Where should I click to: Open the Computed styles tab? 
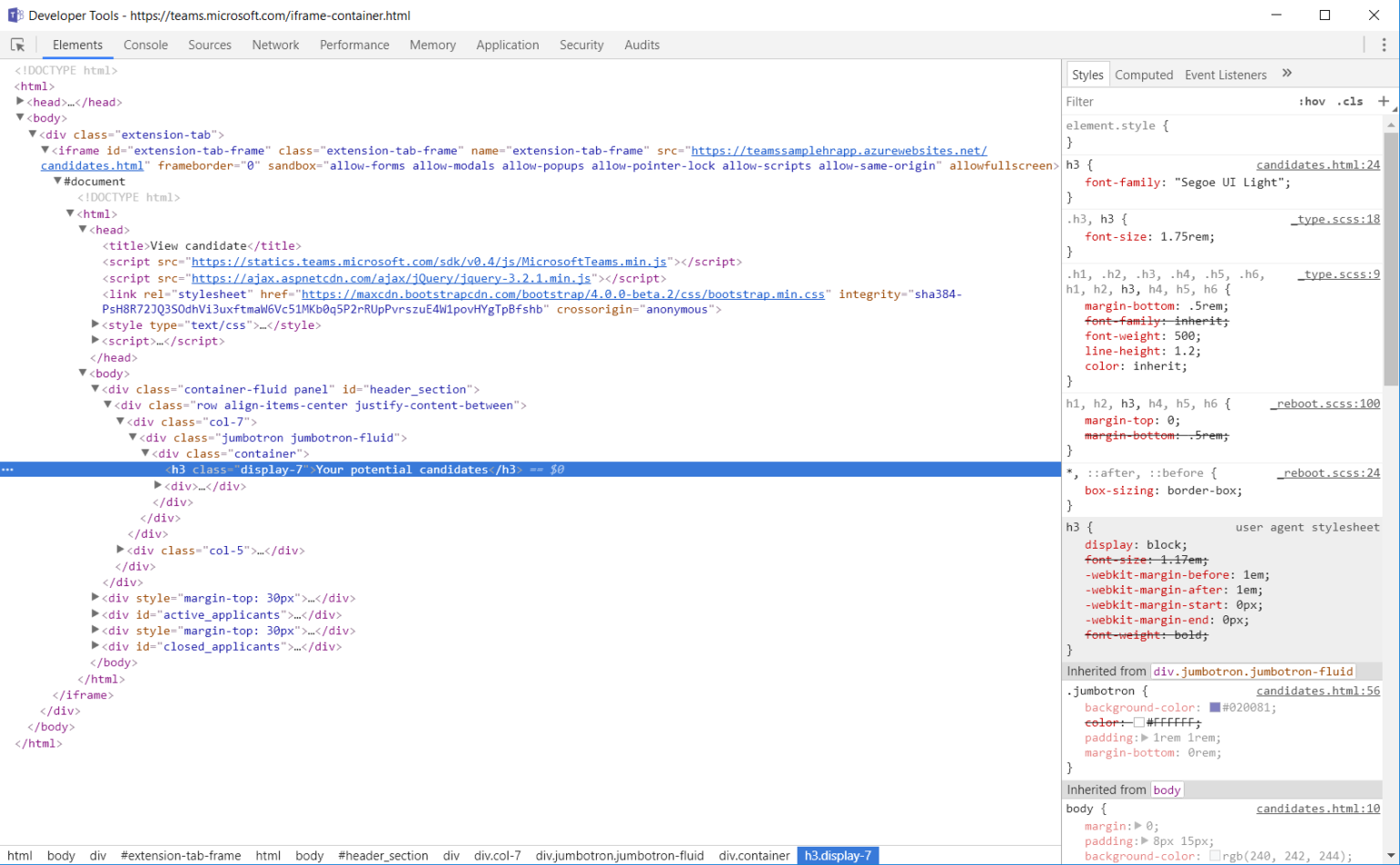point(1144,74)
